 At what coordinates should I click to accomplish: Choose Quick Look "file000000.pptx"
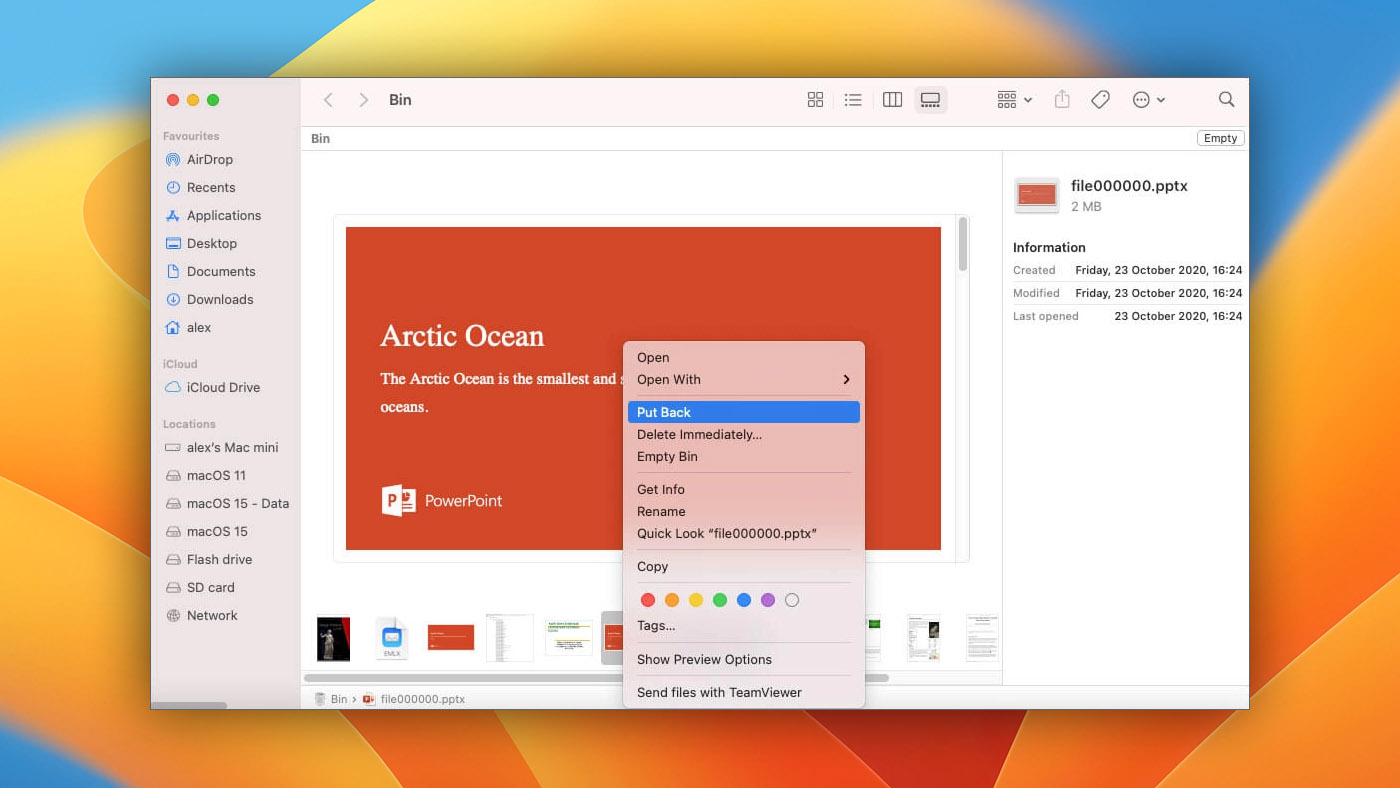click(x=743, y=534)
